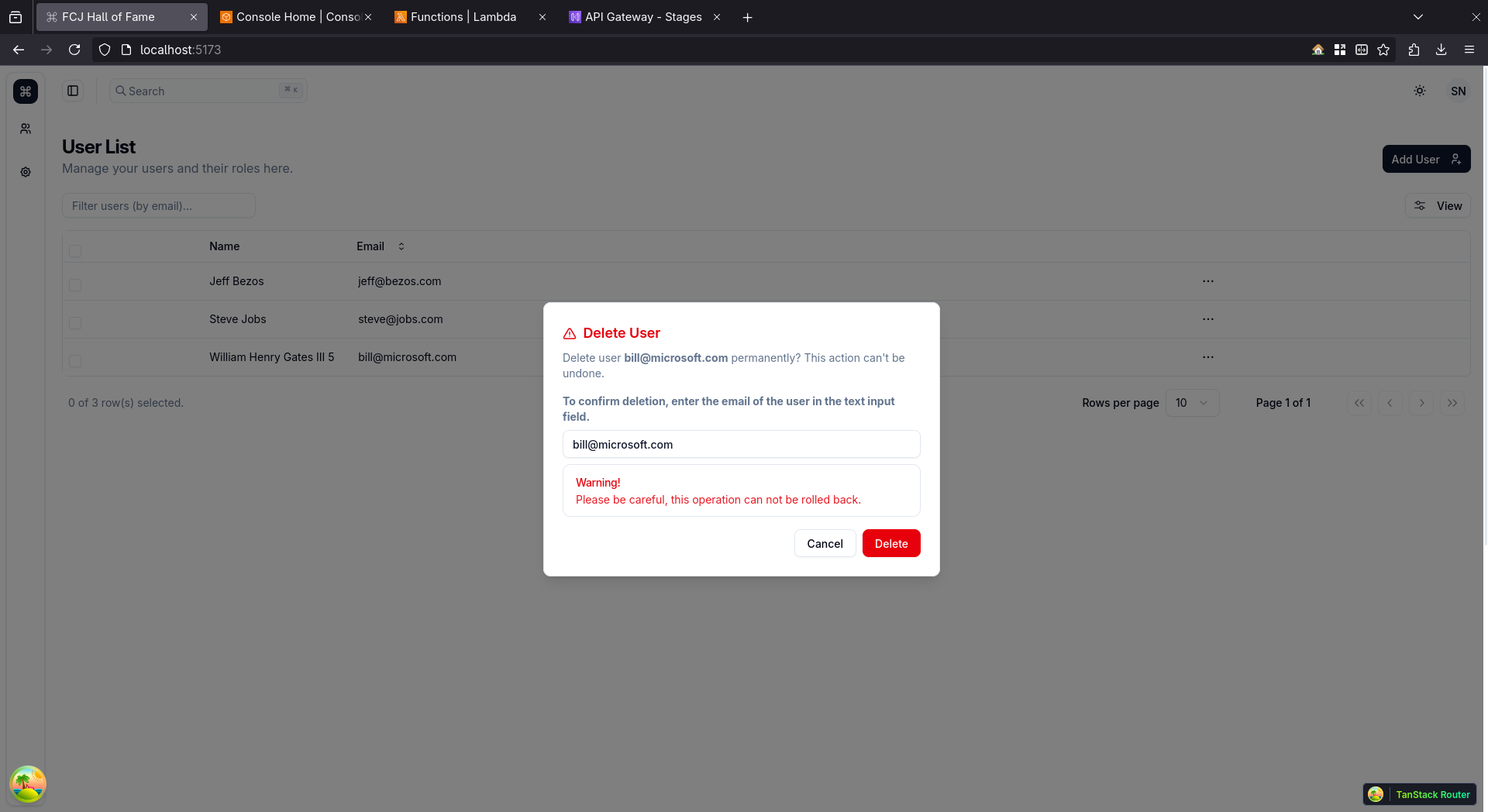Open the home extension icon in toolbar
Viewport: 1488px width, 812px height.
1317,50
